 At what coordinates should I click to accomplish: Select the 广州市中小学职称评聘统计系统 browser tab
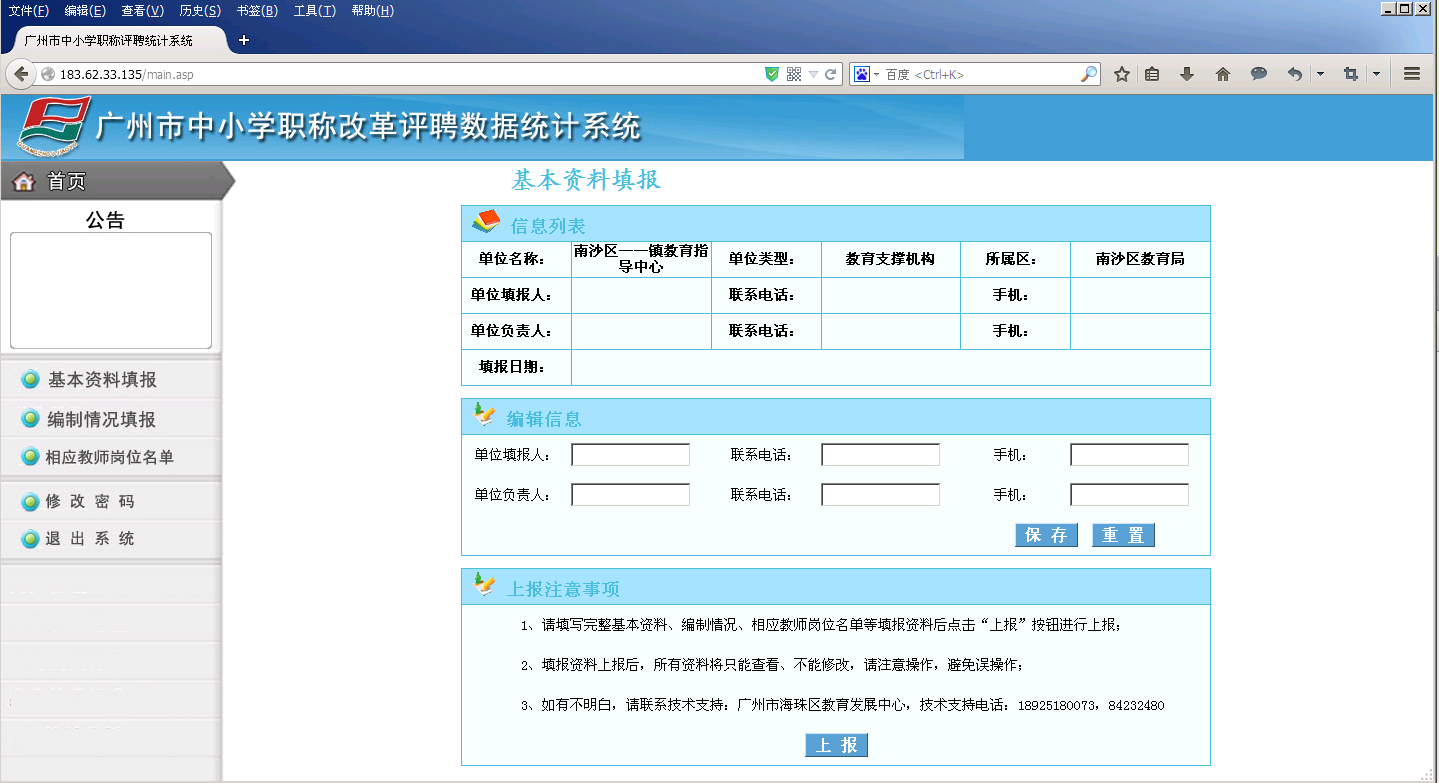coord(114,41)
